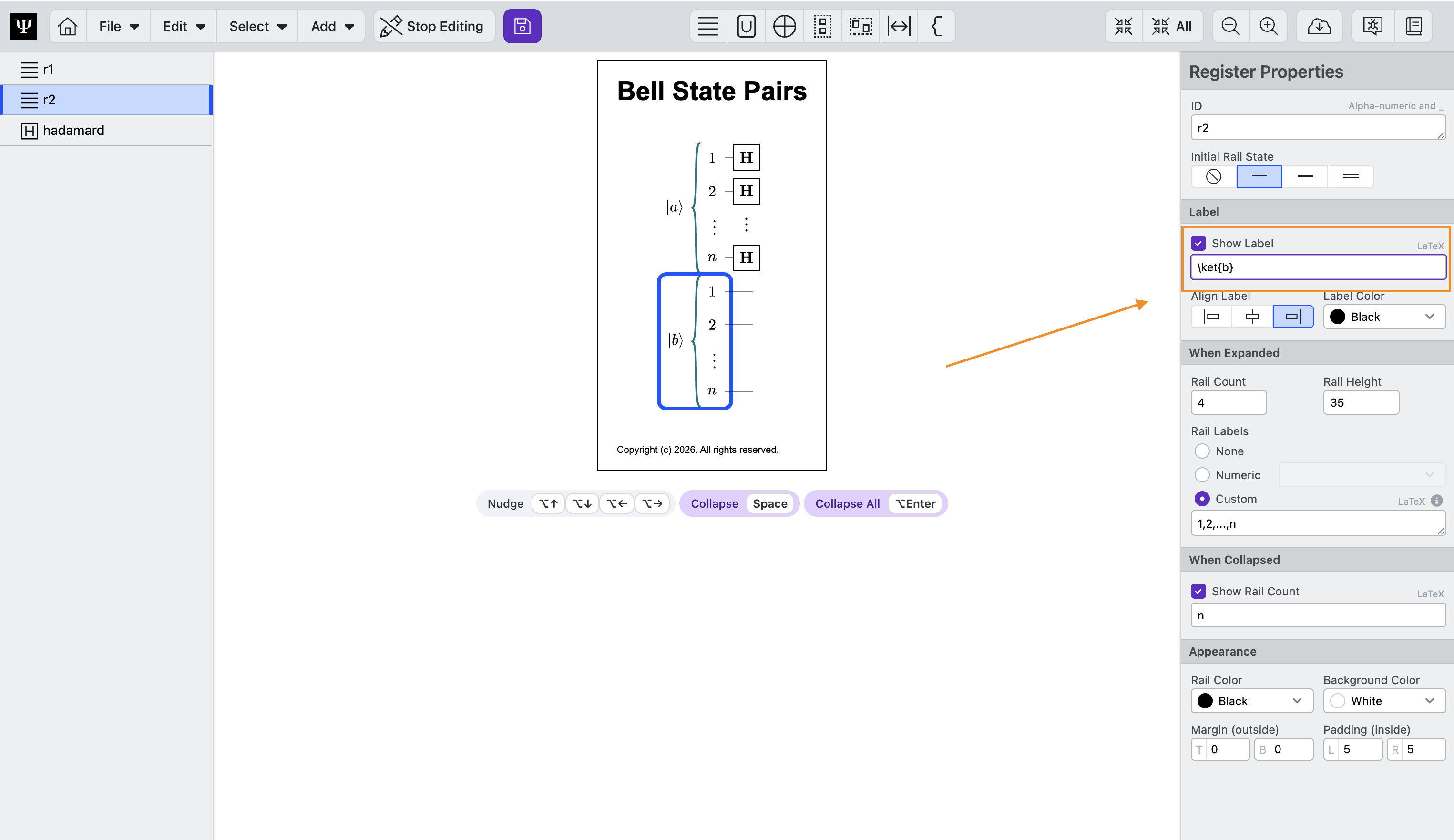The width and height of the screenshot is (1454, 840).
Task: Disable the Show Rail Count checkbox
Action: click(x=1198, y=591)
